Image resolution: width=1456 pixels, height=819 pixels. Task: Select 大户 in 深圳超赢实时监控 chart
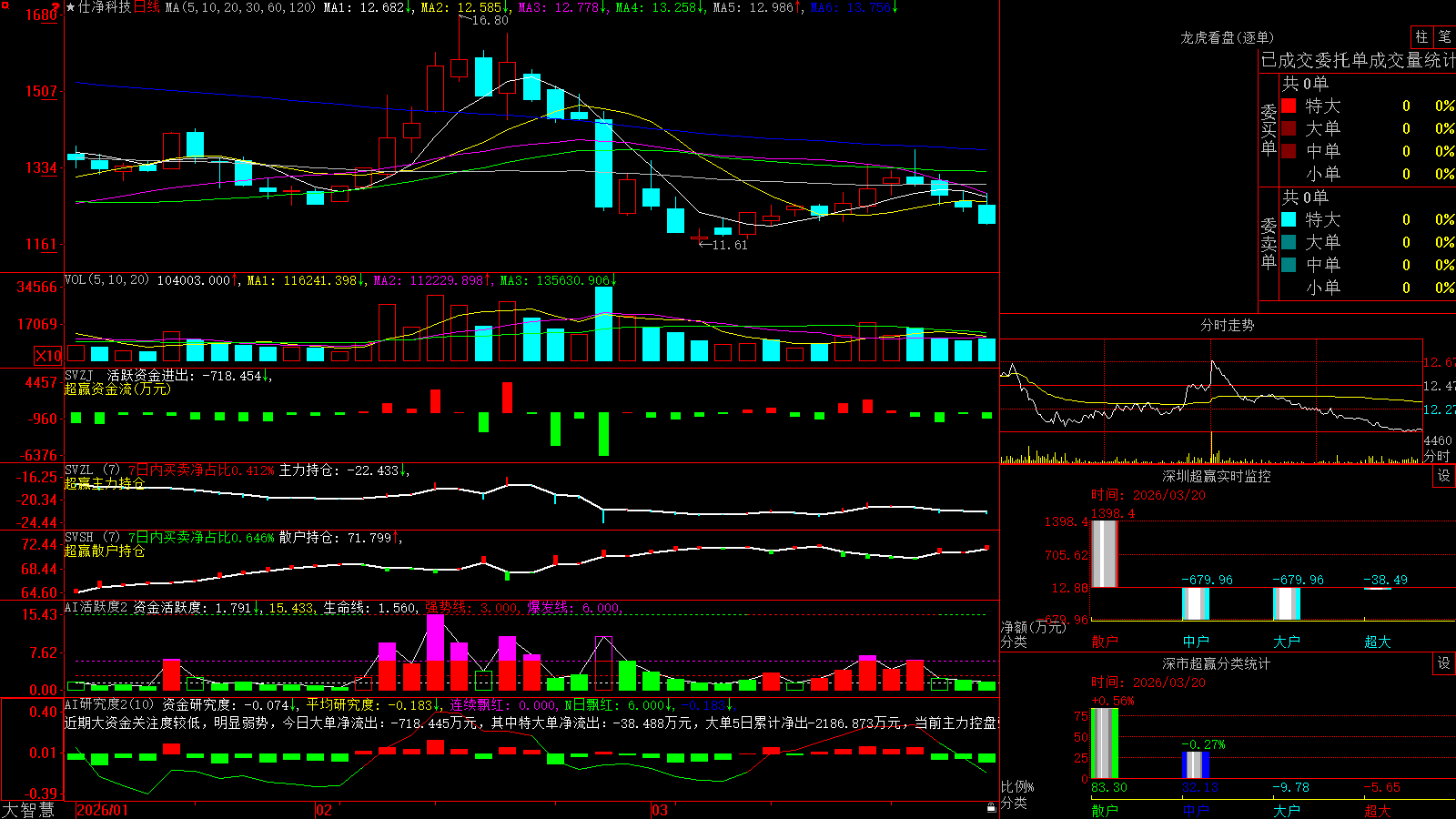click(1287, 642)
